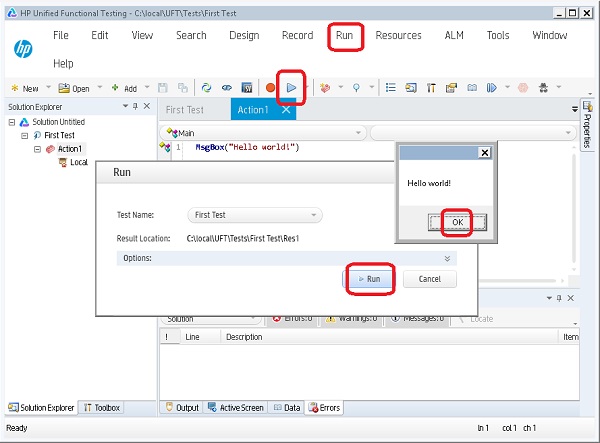600x443 pixels.
Task: Open the Run menu
Action: [x=344, y=36]
